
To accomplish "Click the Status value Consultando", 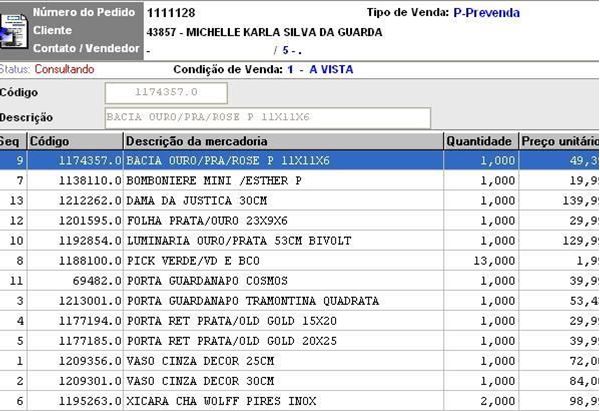I will [x=64, y=69].
